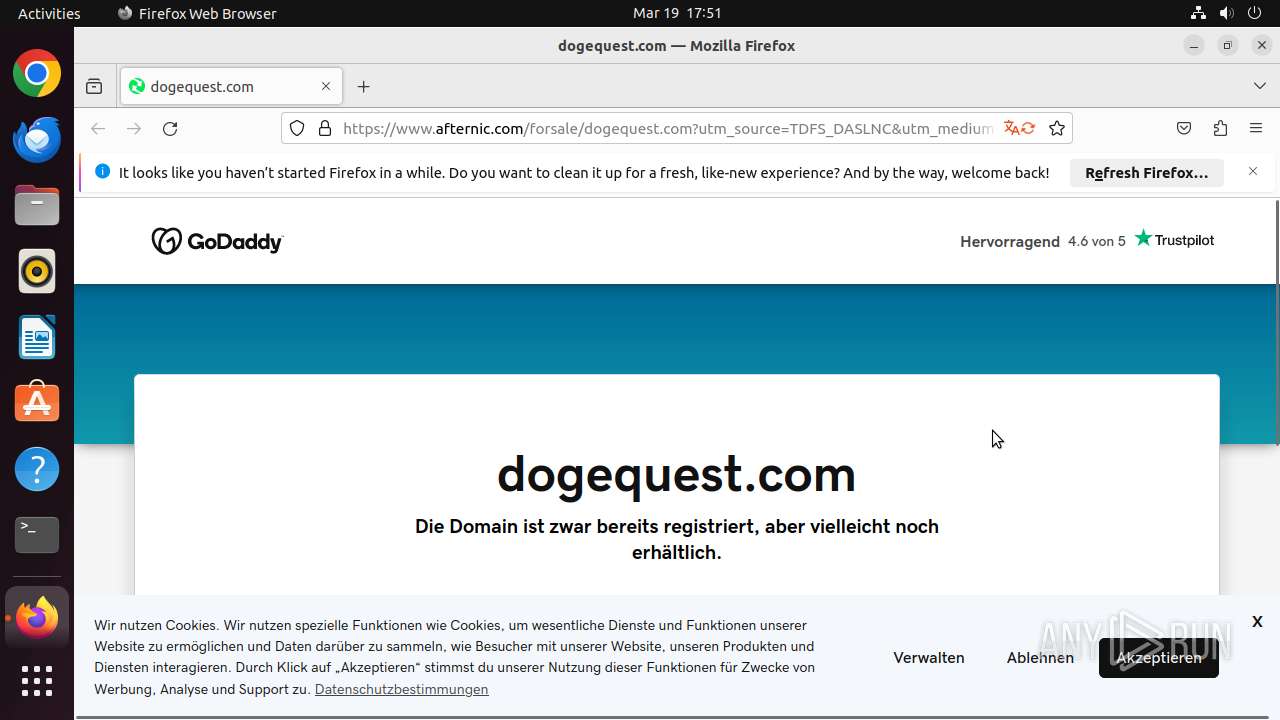Click the volume icon in top bar
Viewport: 1280px width, 720px height.
1229,13
